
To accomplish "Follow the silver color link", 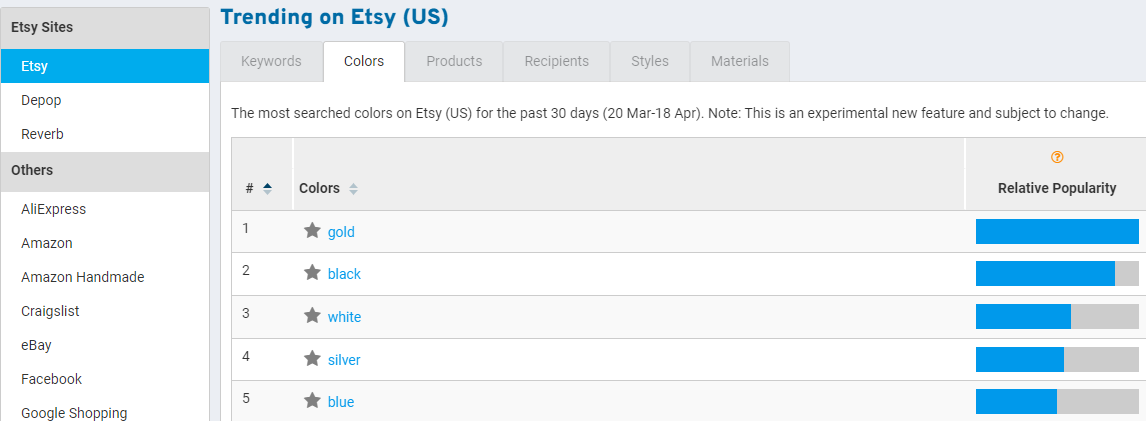I will [x=344, y=360].
